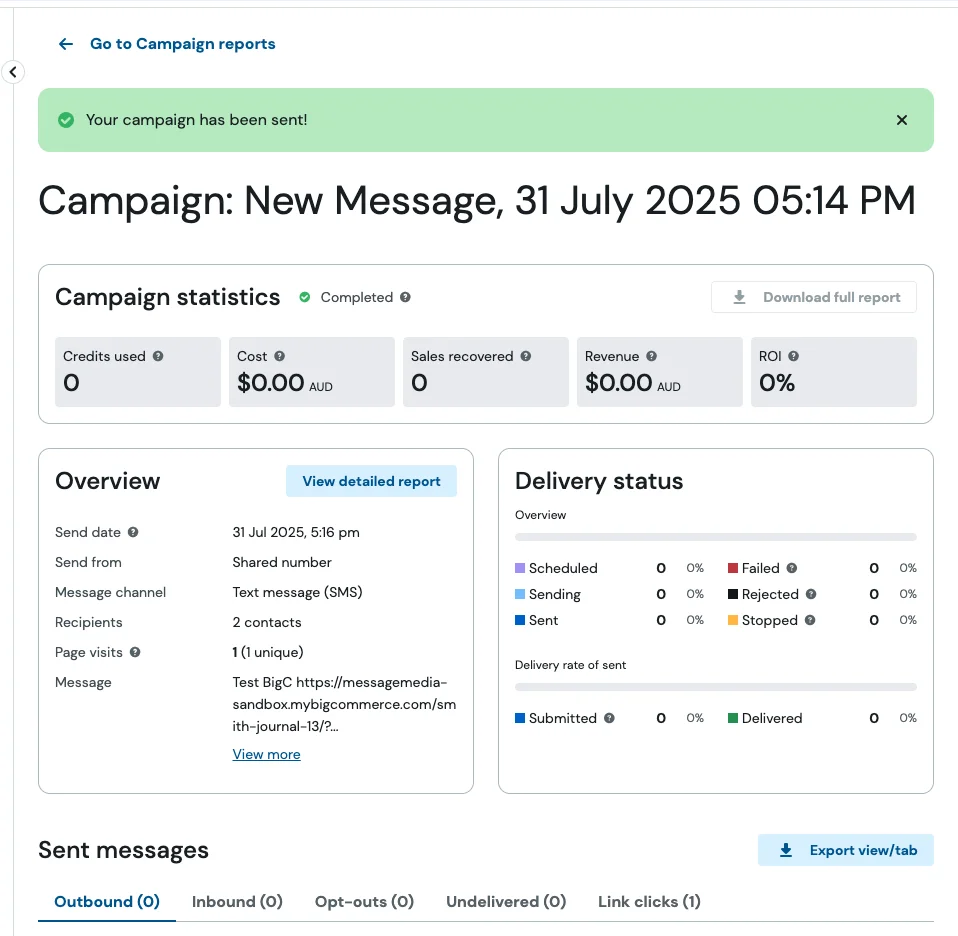Screen dimensions: 958x936
Task: Switch to Outbound (0) tab
Action: point(107,902)
